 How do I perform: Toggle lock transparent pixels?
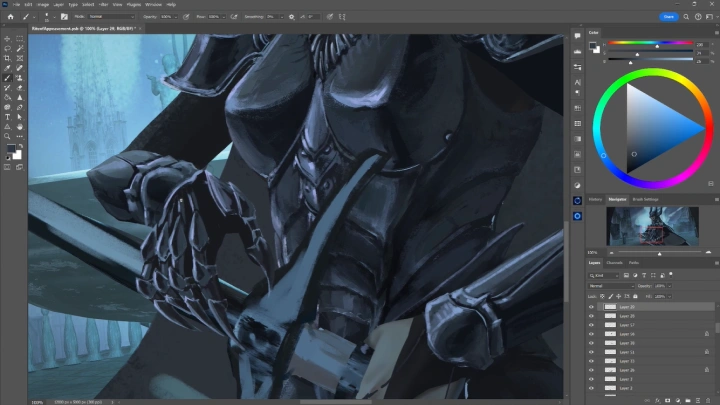[602, 297]
